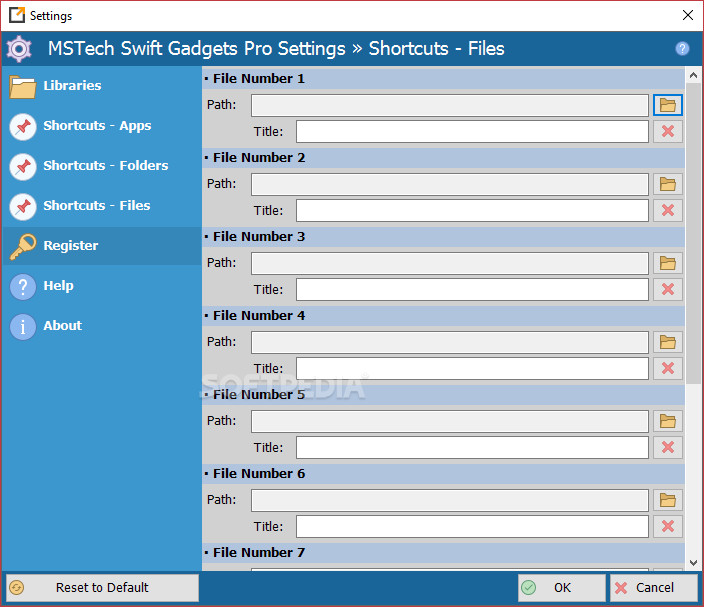
Task: Close the Settings window
Action: 688,15
